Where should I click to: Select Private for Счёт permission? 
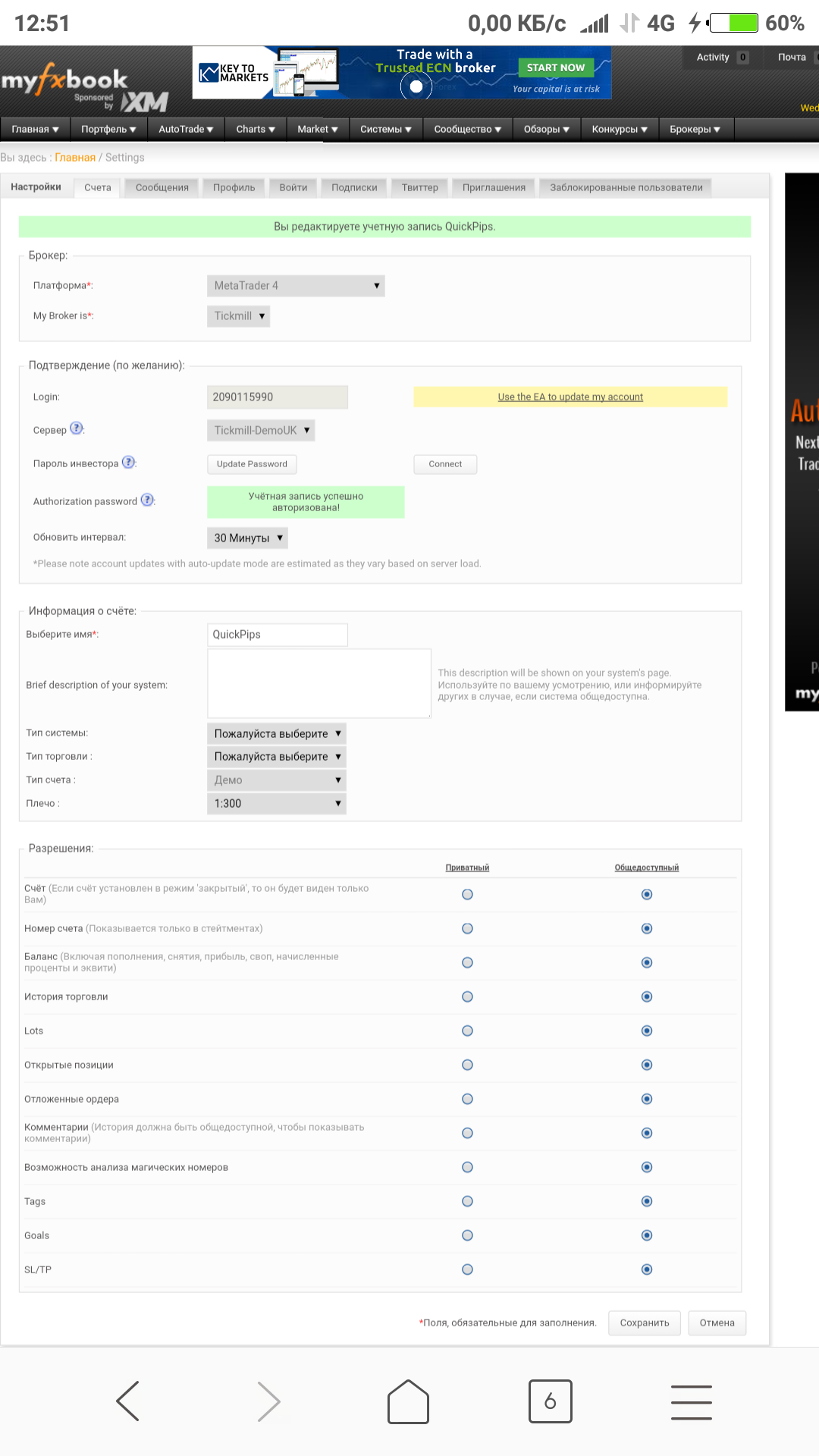467,894
